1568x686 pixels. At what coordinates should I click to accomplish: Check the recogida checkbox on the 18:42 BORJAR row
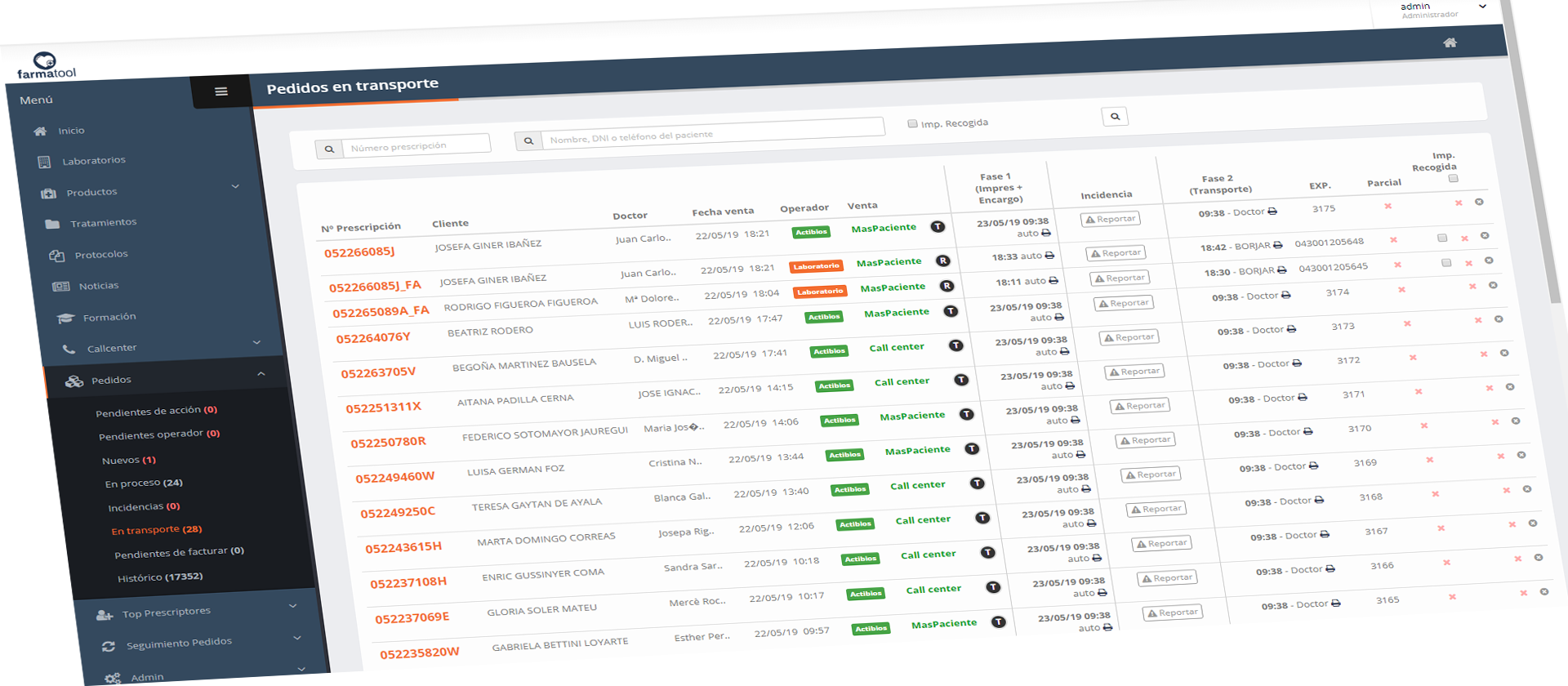(1441, 238)
